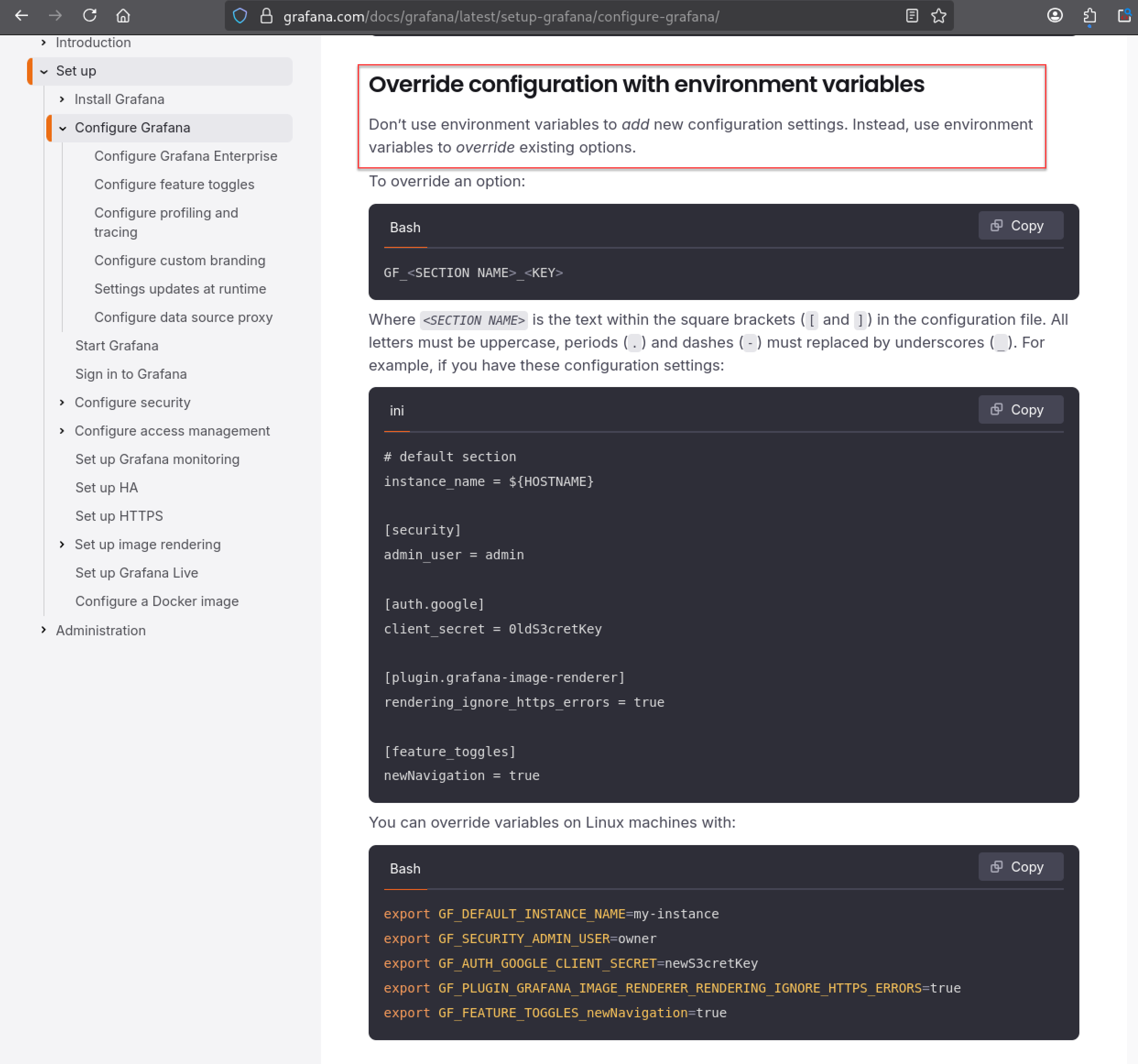Collapse the Configure Grafana chevron
The width and height of the screenshot is (1138, 1064).
tap(62, 128)
